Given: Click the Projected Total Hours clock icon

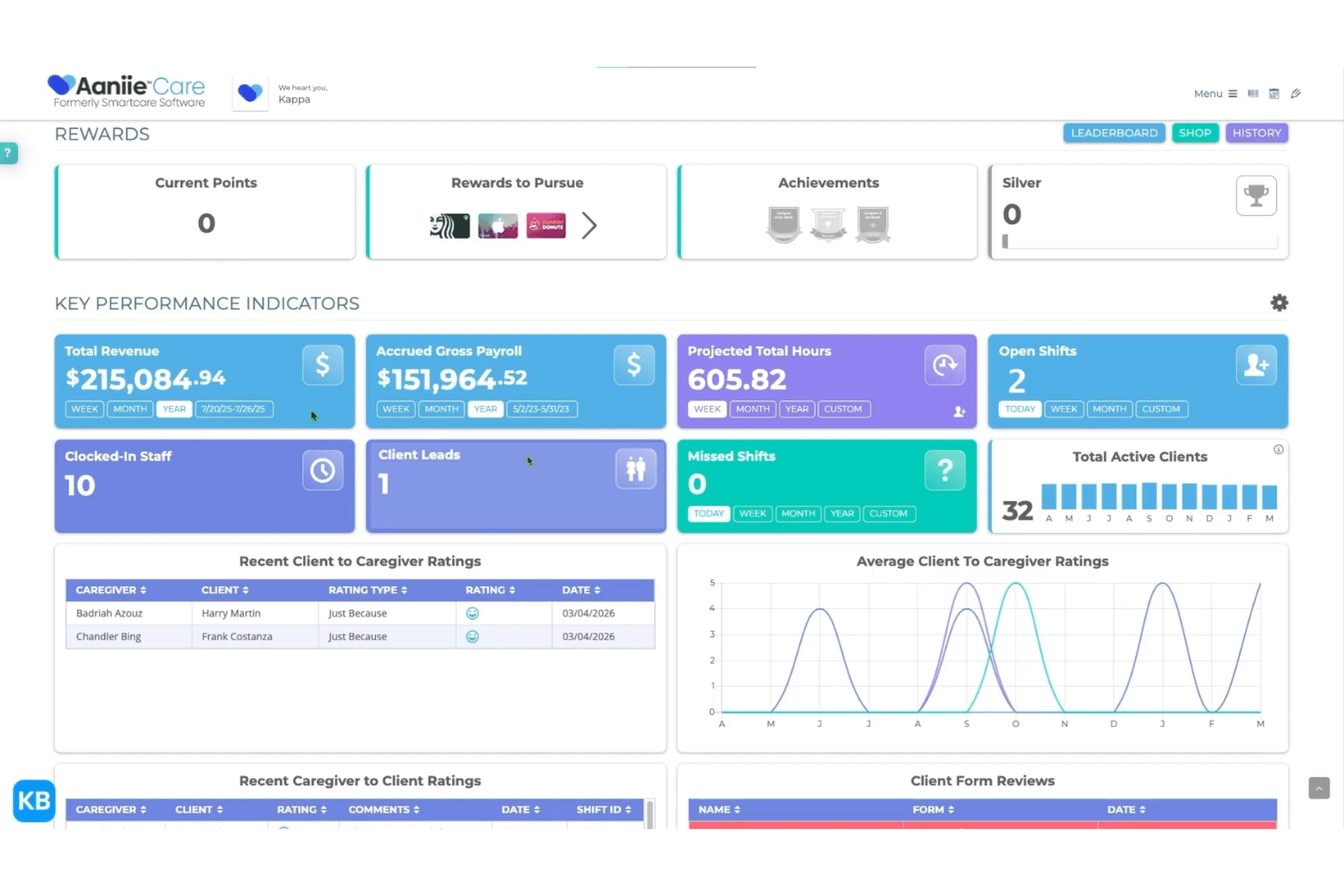Looking at the screenshot, I should (x=945, y=365).
